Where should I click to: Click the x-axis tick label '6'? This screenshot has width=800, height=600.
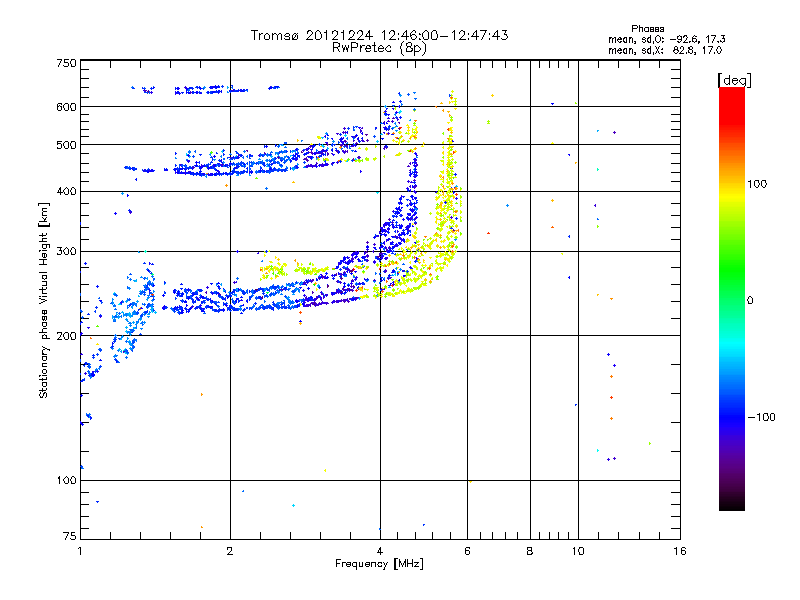467,551
